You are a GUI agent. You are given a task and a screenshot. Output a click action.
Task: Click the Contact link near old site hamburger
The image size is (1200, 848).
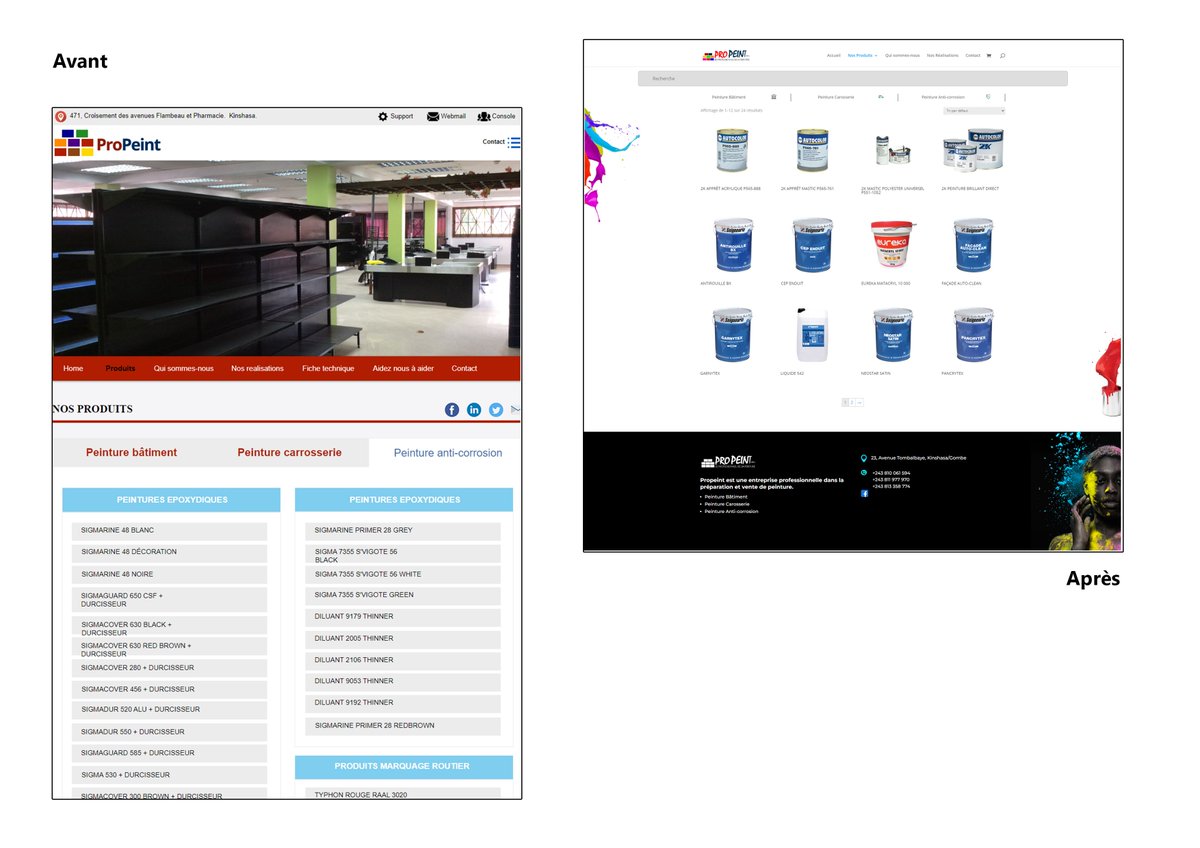point(493,142)
